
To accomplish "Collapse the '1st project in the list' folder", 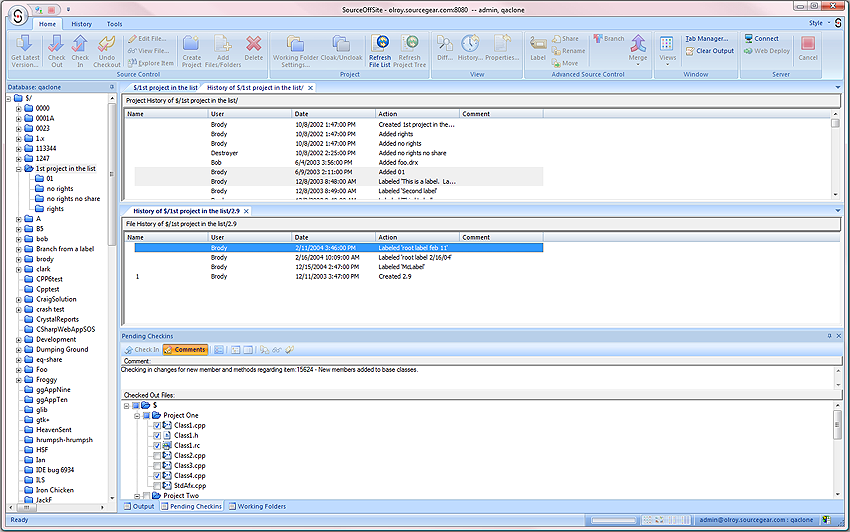I will coord(19,169).
